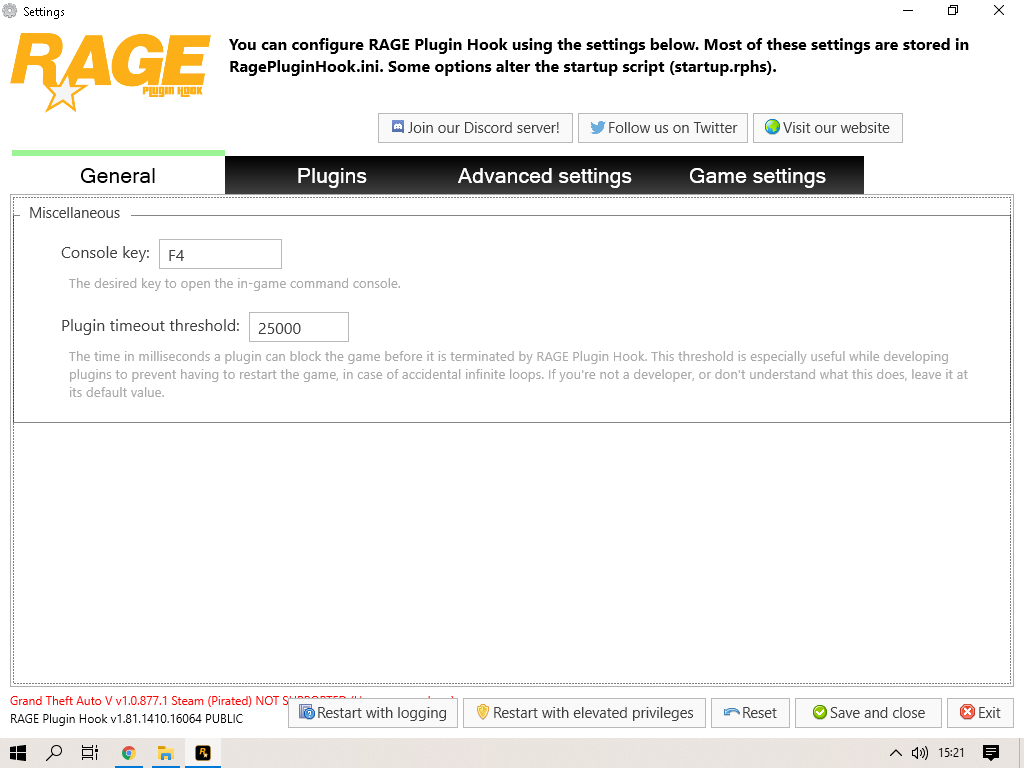Switch to the General tab
The image size is (1024, 768).
point(118,175)
